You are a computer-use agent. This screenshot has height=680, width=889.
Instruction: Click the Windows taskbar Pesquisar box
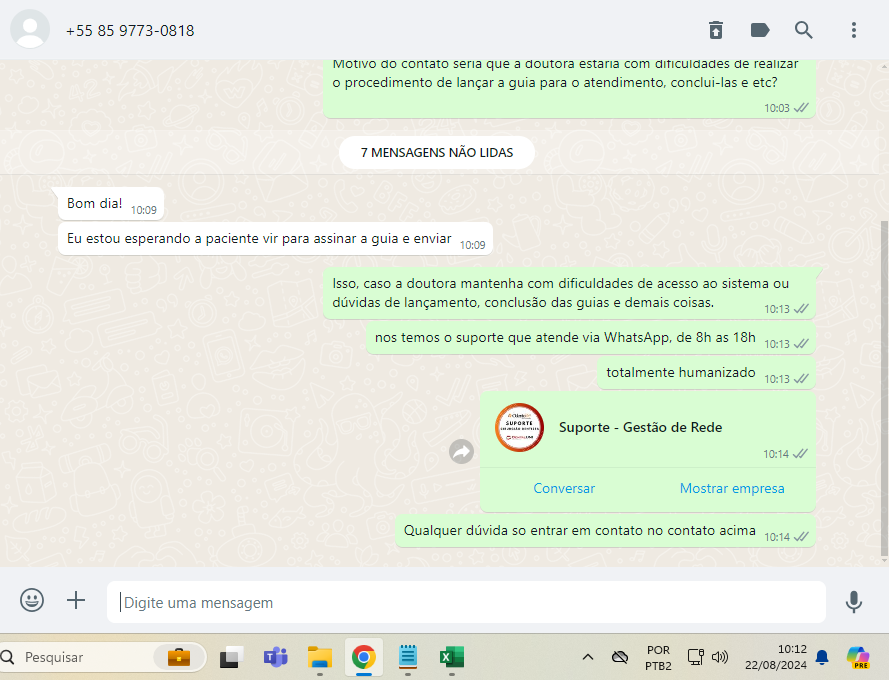[103, 657]
